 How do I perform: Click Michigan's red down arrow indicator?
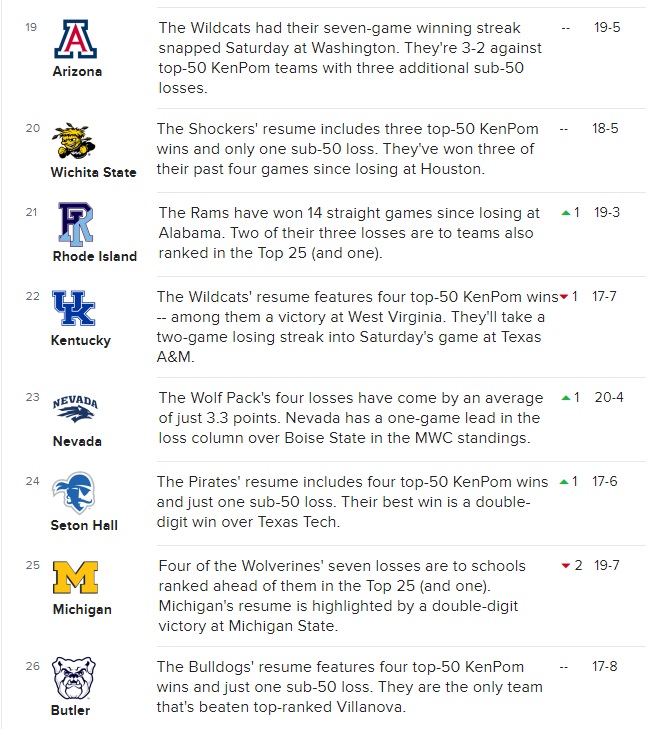click(x=566, y=566)
